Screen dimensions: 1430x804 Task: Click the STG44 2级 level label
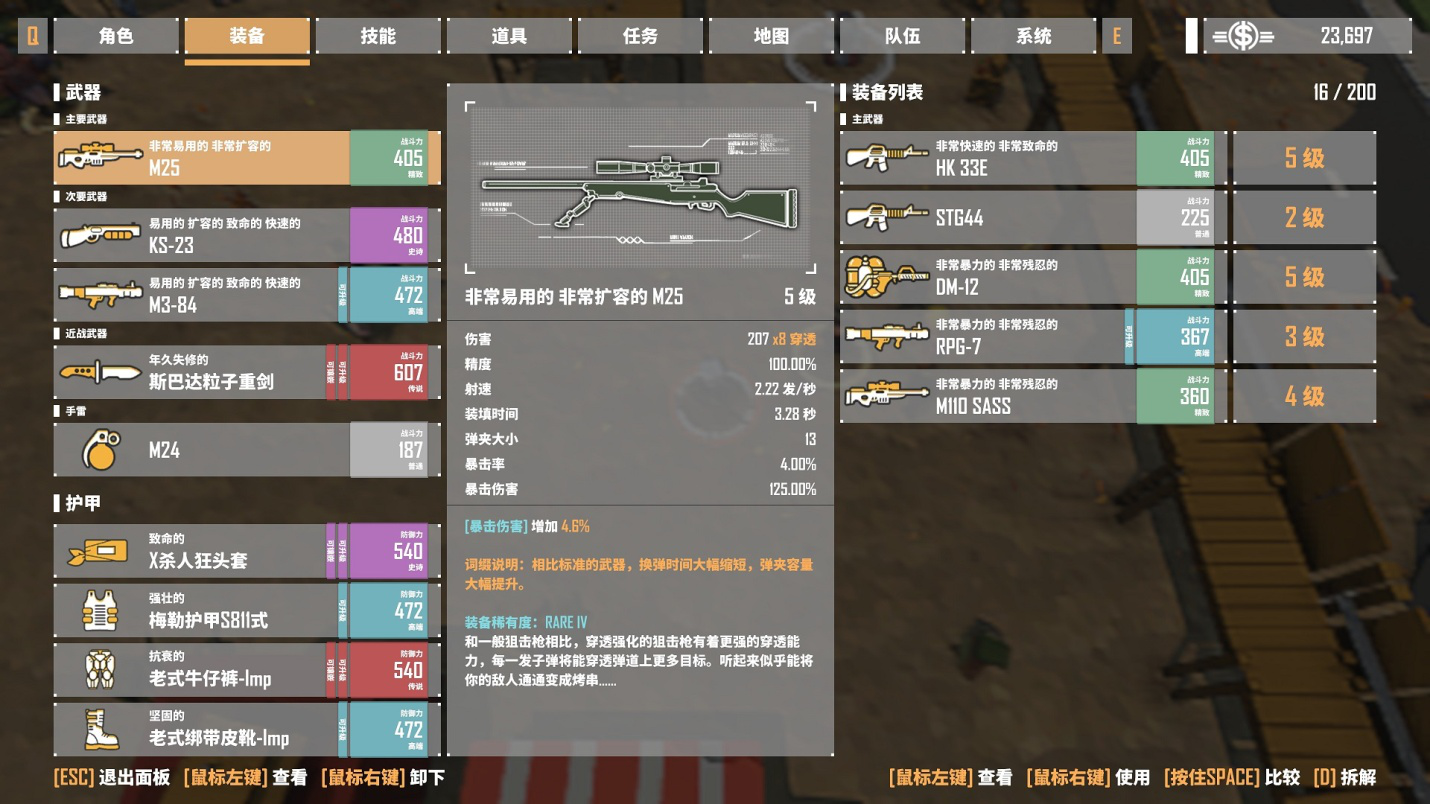pos(1304,217)
